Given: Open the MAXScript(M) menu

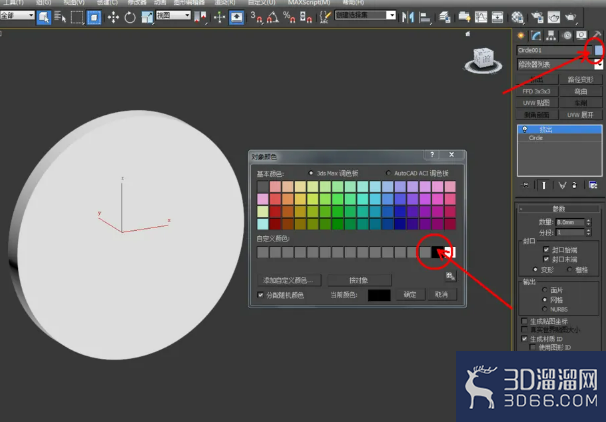Looking at the screenshot, I should pyautogui.click(x=309, y=3).
